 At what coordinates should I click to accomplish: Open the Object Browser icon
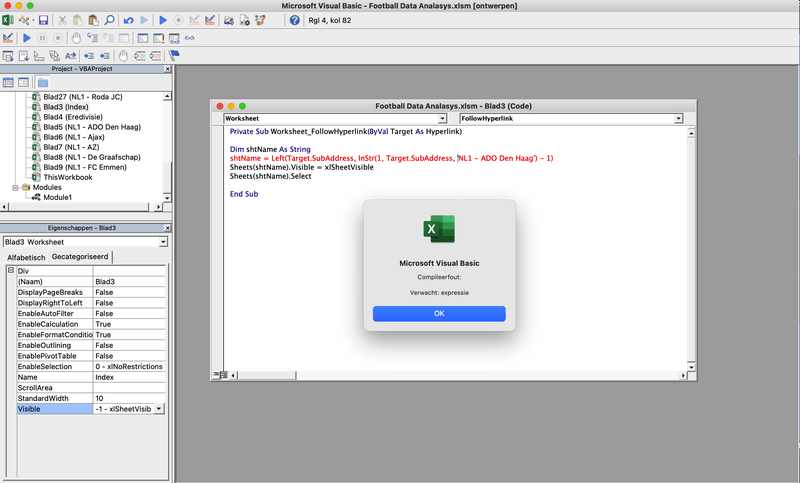point(260,20)
